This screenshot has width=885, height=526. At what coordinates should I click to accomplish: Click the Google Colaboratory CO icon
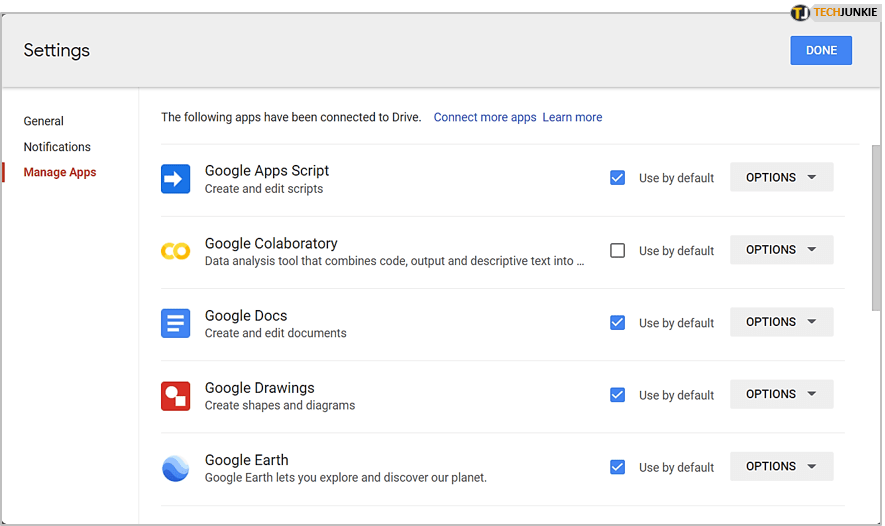(175, 251)
